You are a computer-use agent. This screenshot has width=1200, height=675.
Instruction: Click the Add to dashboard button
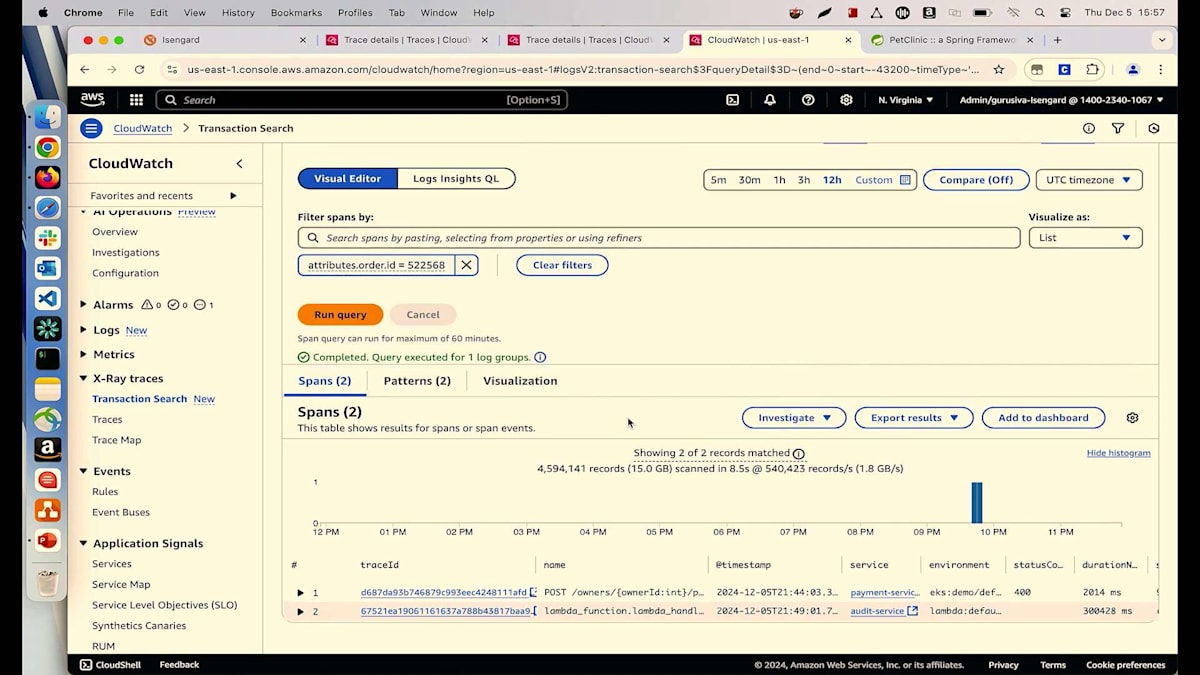tap(1043, 418)
